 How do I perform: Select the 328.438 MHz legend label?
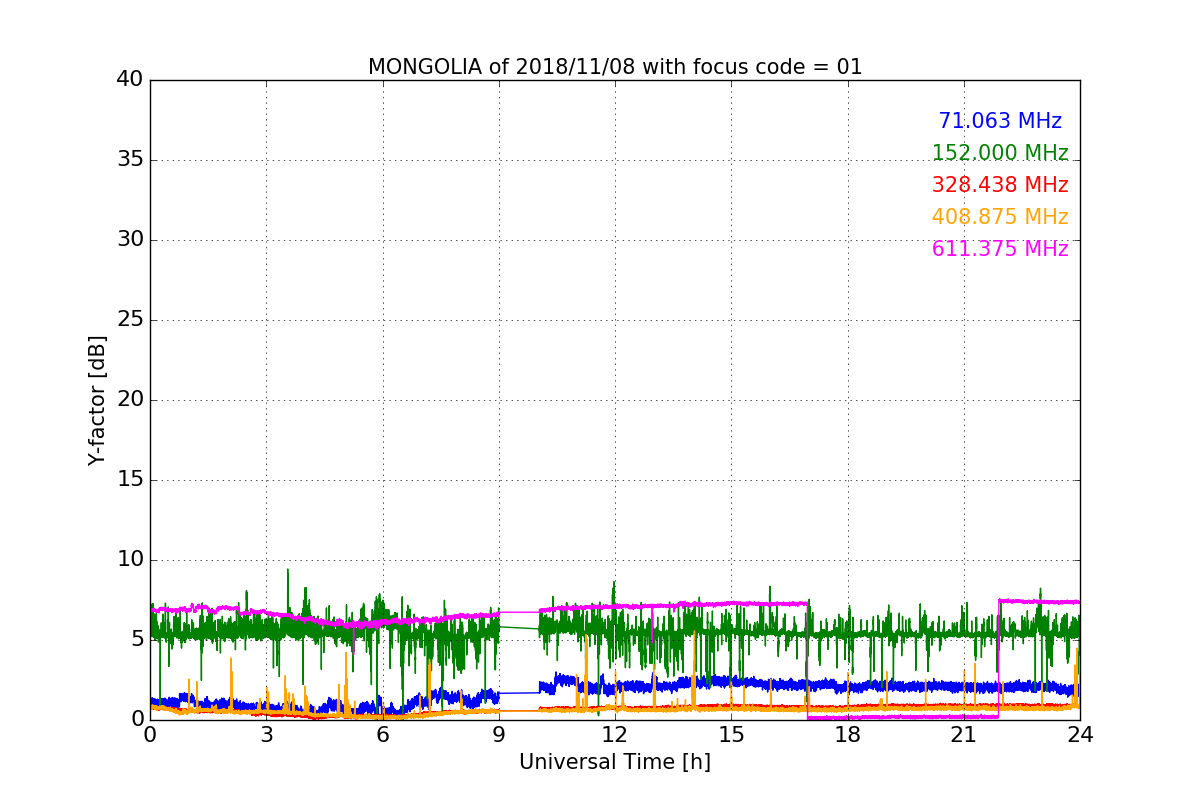[x=1000, y=185]
